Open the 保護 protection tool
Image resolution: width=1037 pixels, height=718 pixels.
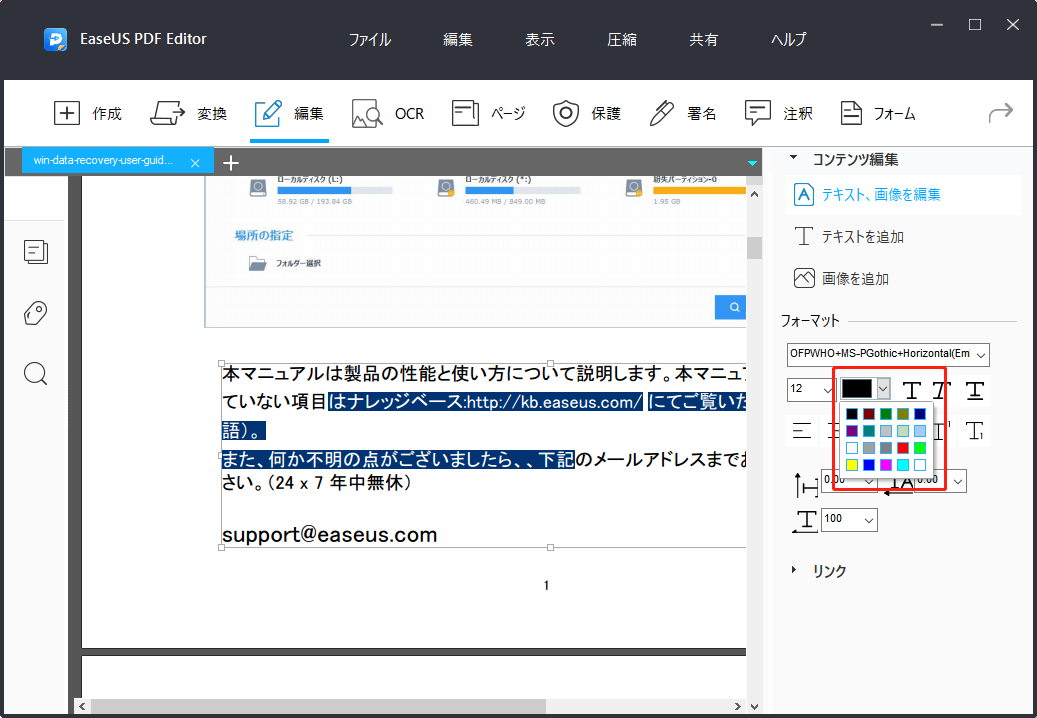(x=587, y=113)
